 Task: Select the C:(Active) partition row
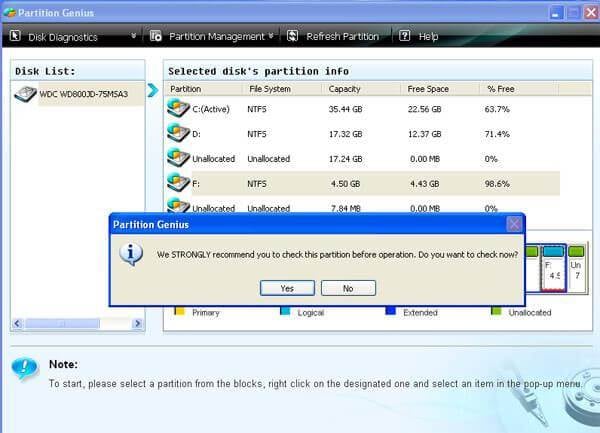(x=363, y=109)
